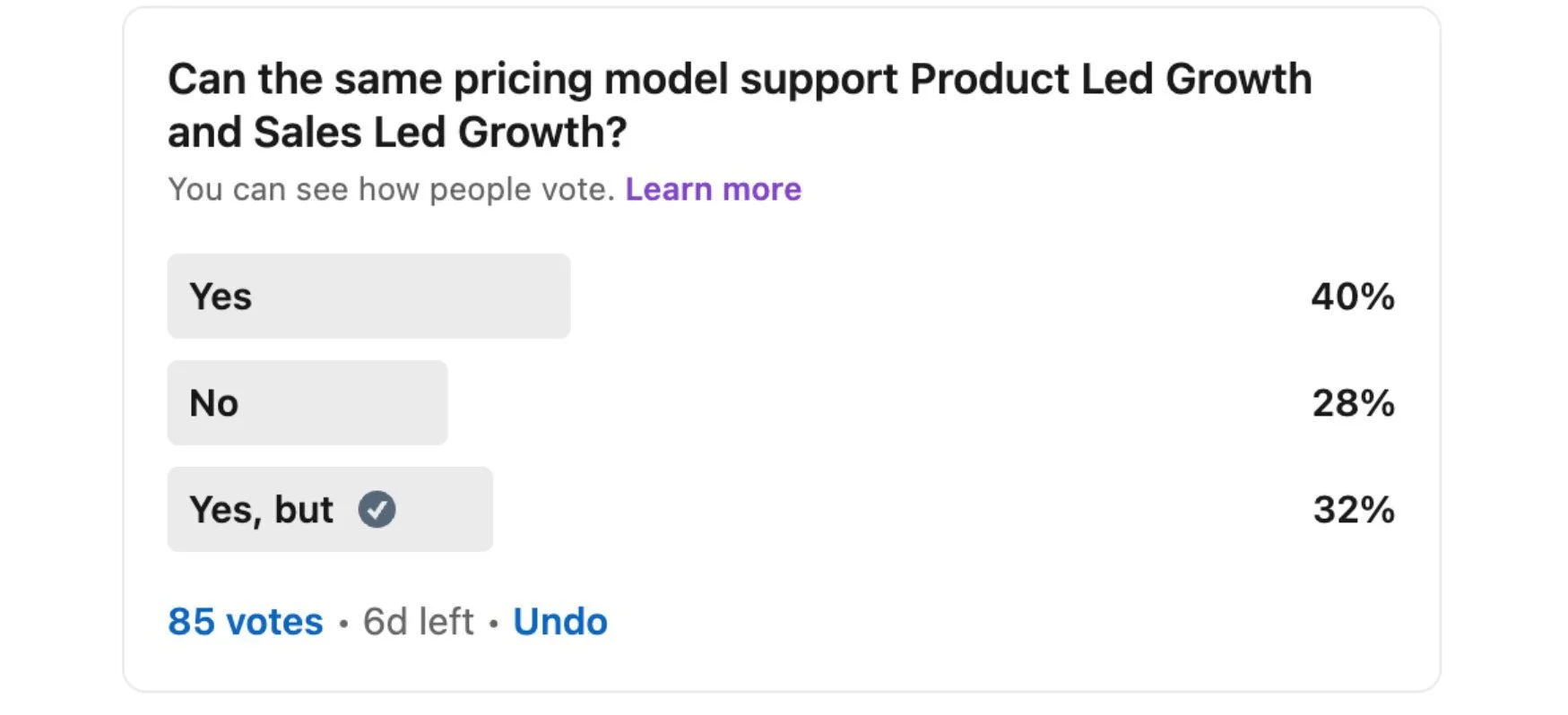Click the 'Yes, but' option label text
Screen dimensions: 1568x715
click(261, 510)
